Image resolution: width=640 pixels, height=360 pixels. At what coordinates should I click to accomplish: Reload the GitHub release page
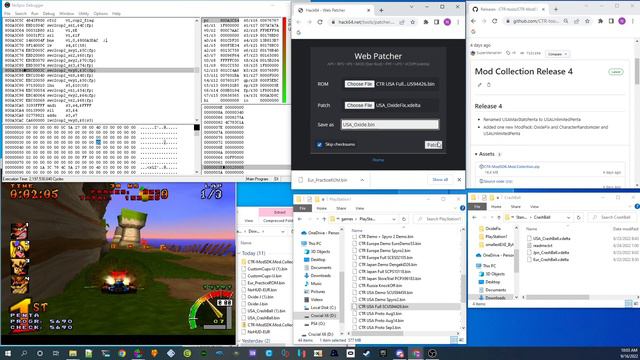pos(494,21)
